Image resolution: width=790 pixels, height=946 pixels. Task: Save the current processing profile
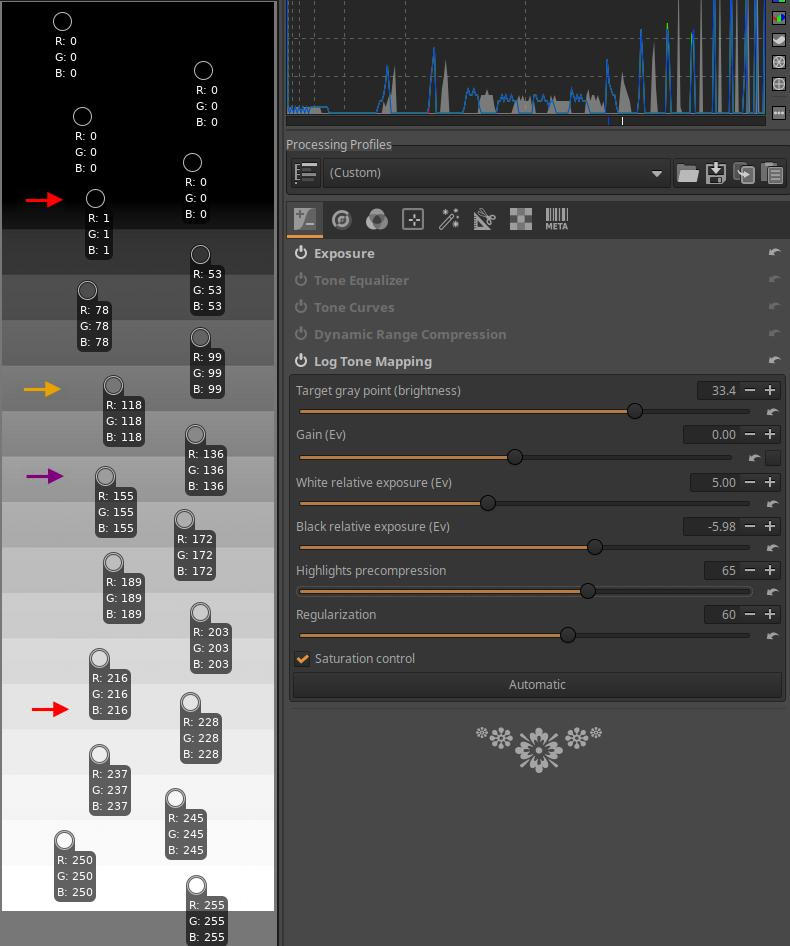click(x=715, y=173)
